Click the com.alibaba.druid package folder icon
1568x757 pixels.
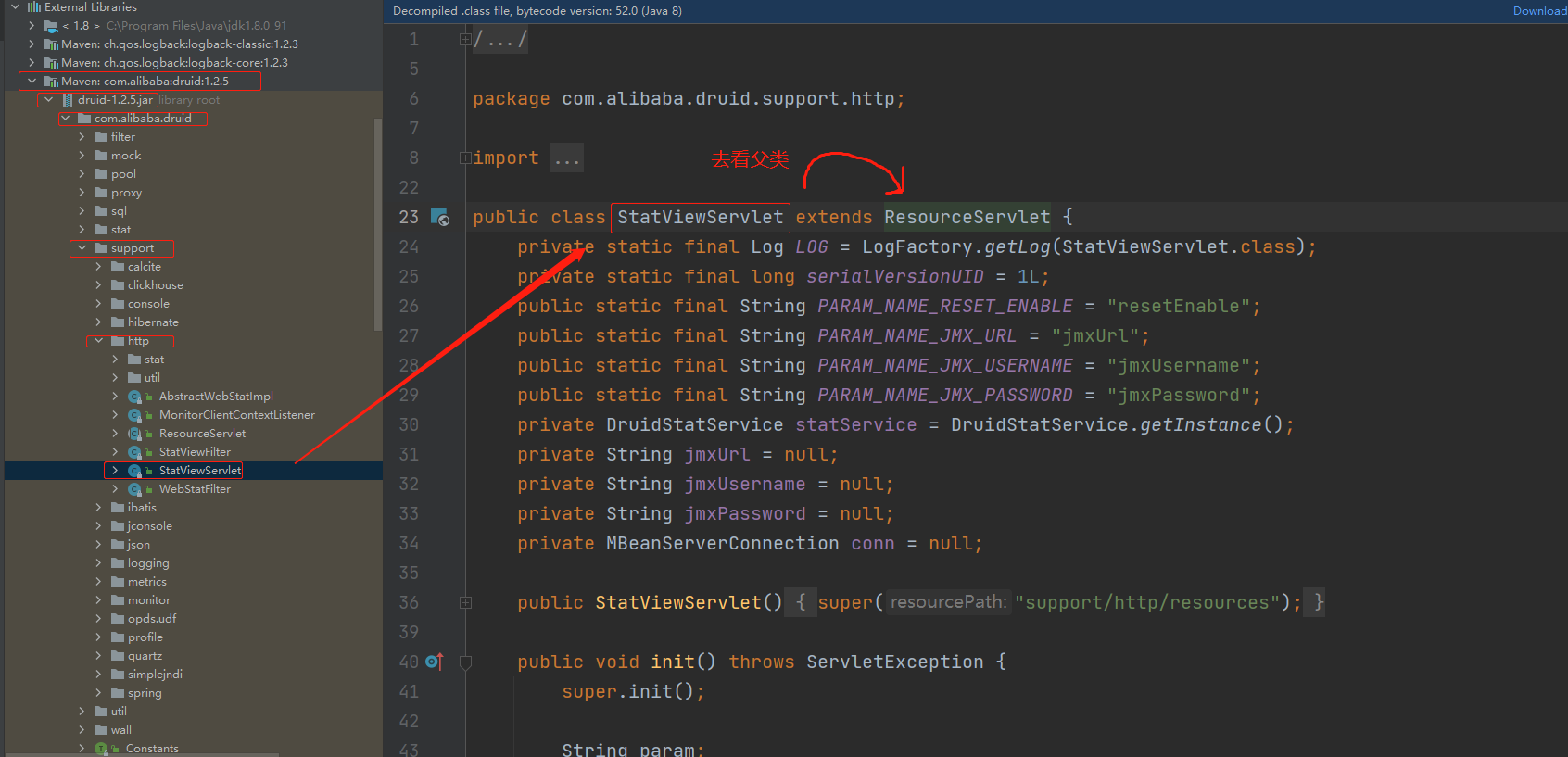point(84,119)
